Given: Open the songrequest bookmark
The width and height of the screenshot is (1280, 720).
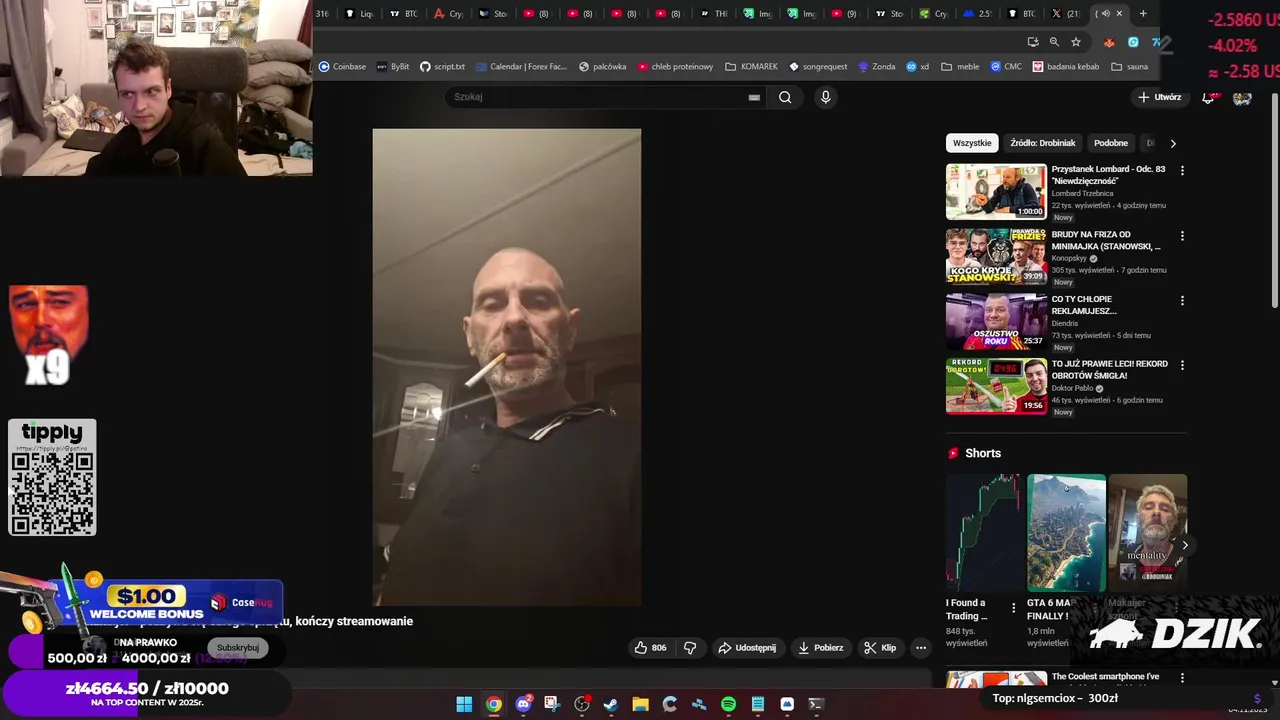Looking at the screenshot, I should 818,67.
